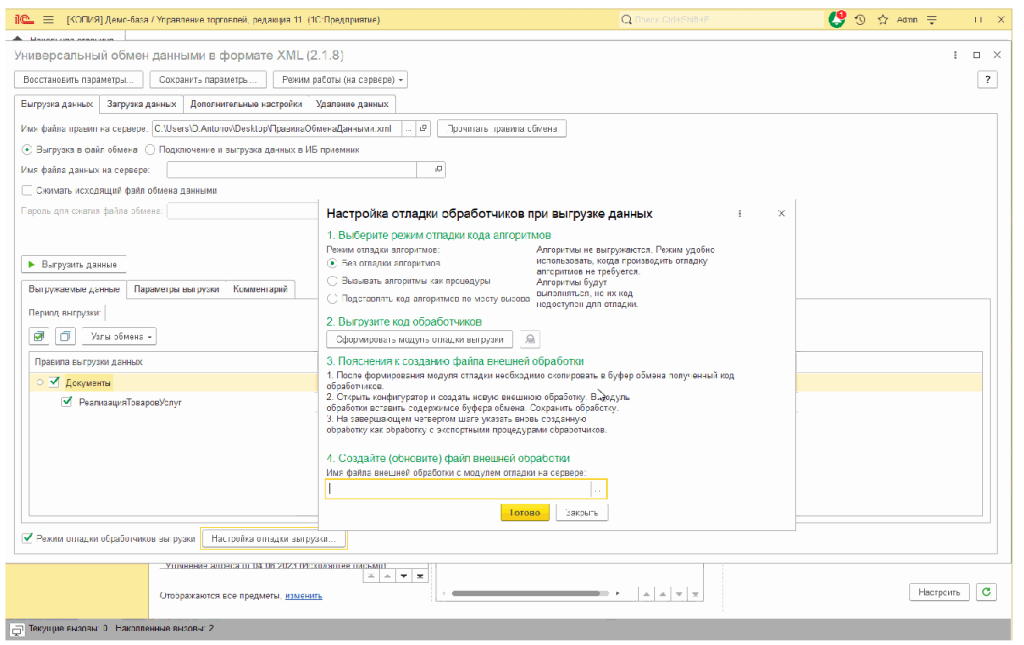1024x645 pixels.
Task: Click the notifications bell icon
Action: pos(836,19)
